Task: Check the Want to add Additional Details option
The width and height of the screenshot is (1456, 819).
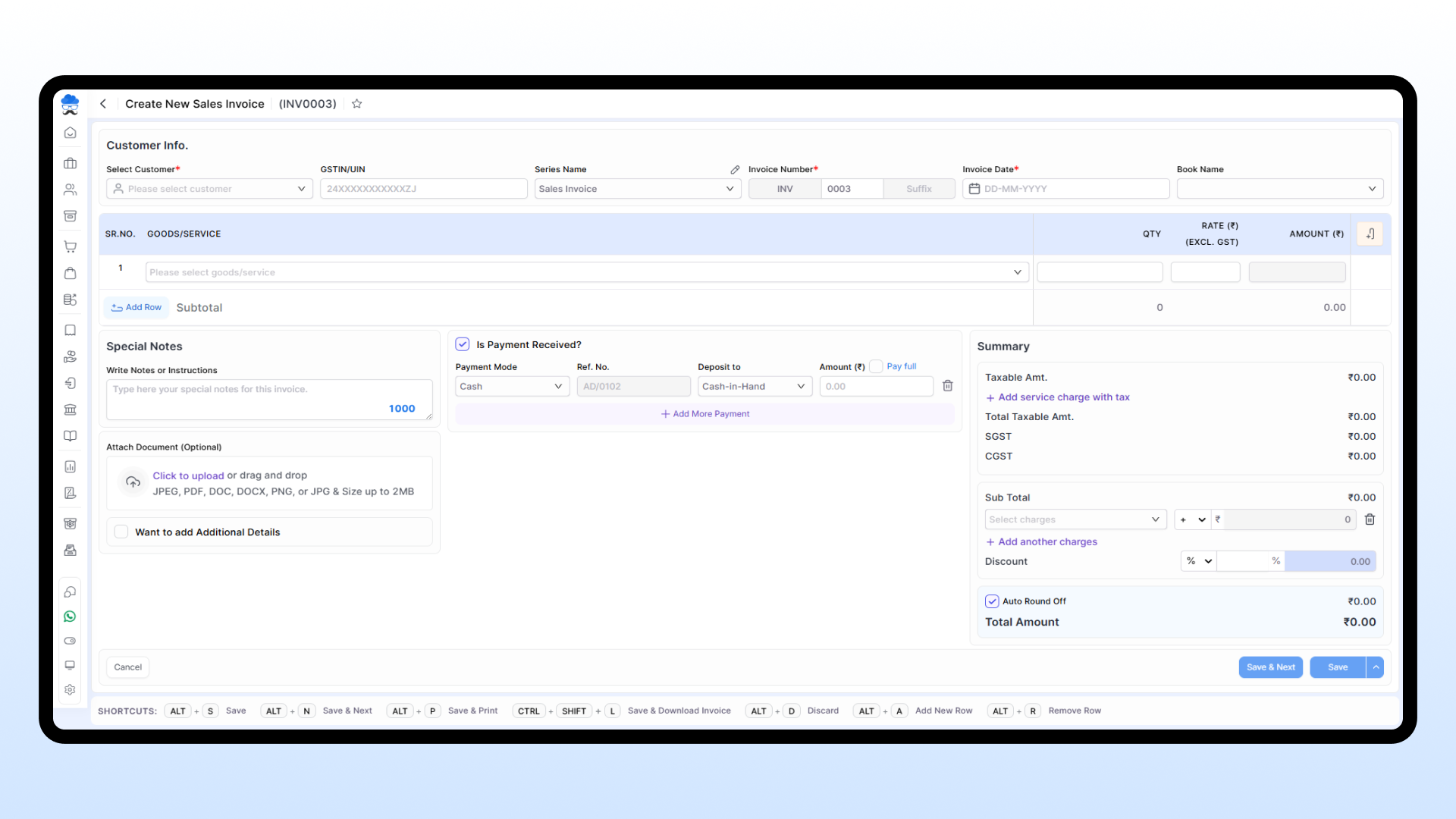Action: [121, 532]
